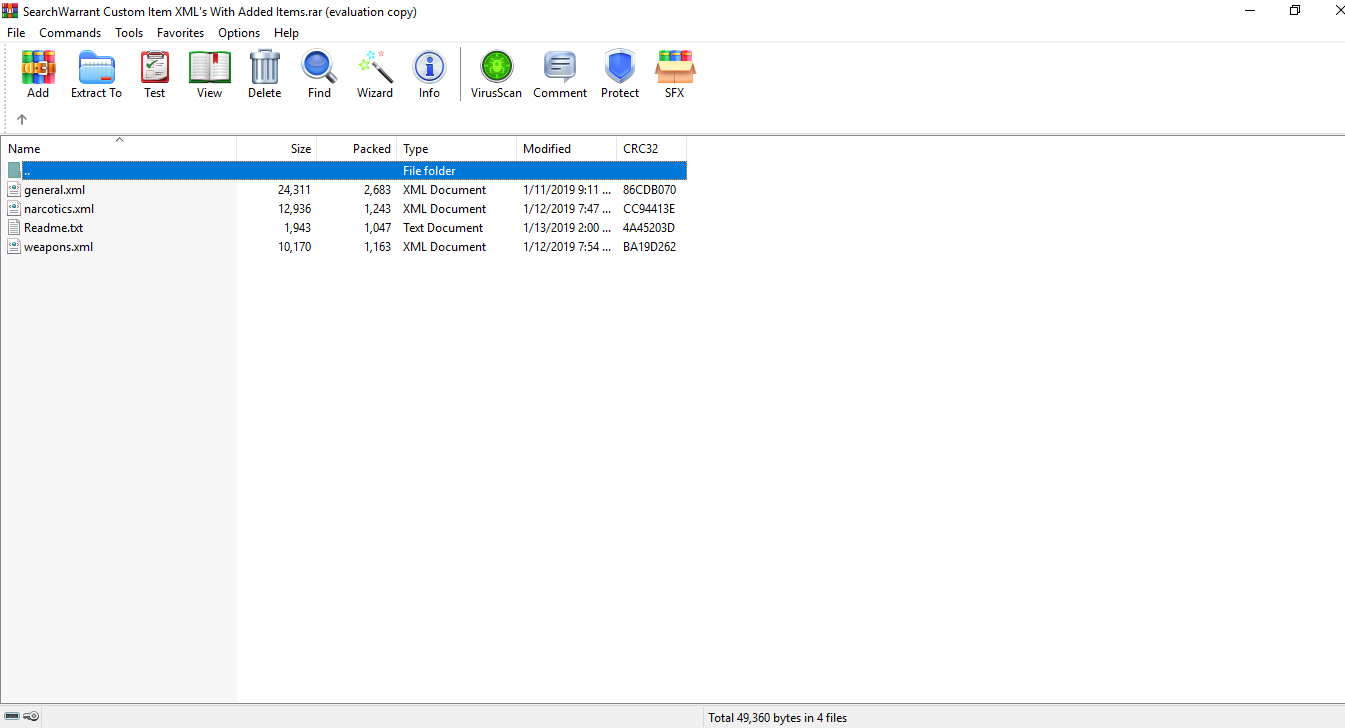Click the Extract To toolbar icon
Image resolution: width=1345 pixels, height=728 pixels.
point(96,74)
